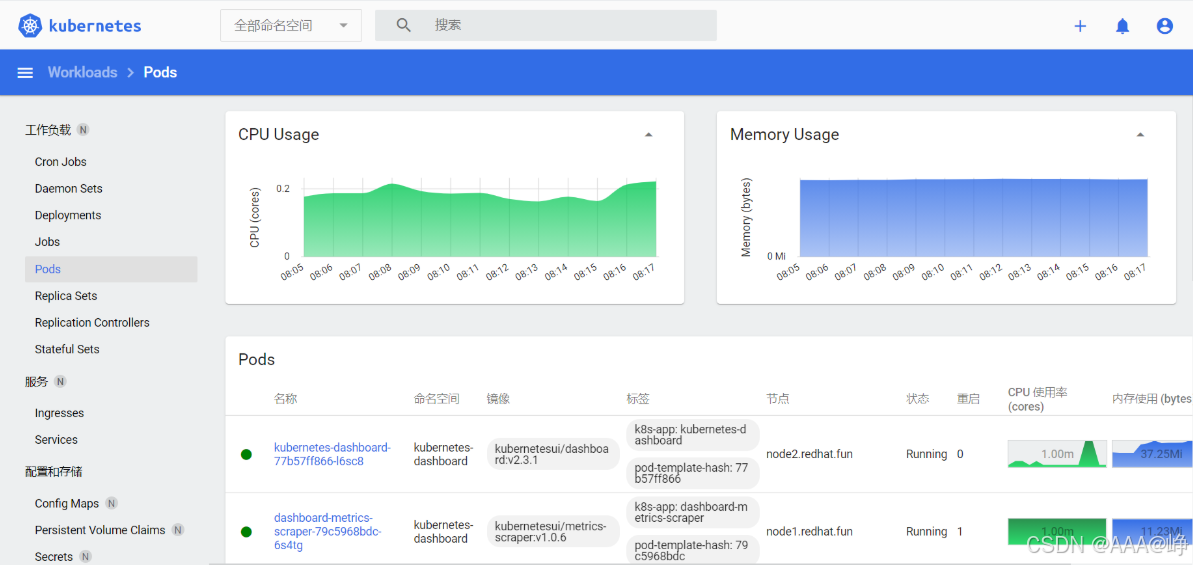
Task: Click the pod-template-hash: 79c5968bdc label chip
Action: pyautogui.click(x=693, y=551)
